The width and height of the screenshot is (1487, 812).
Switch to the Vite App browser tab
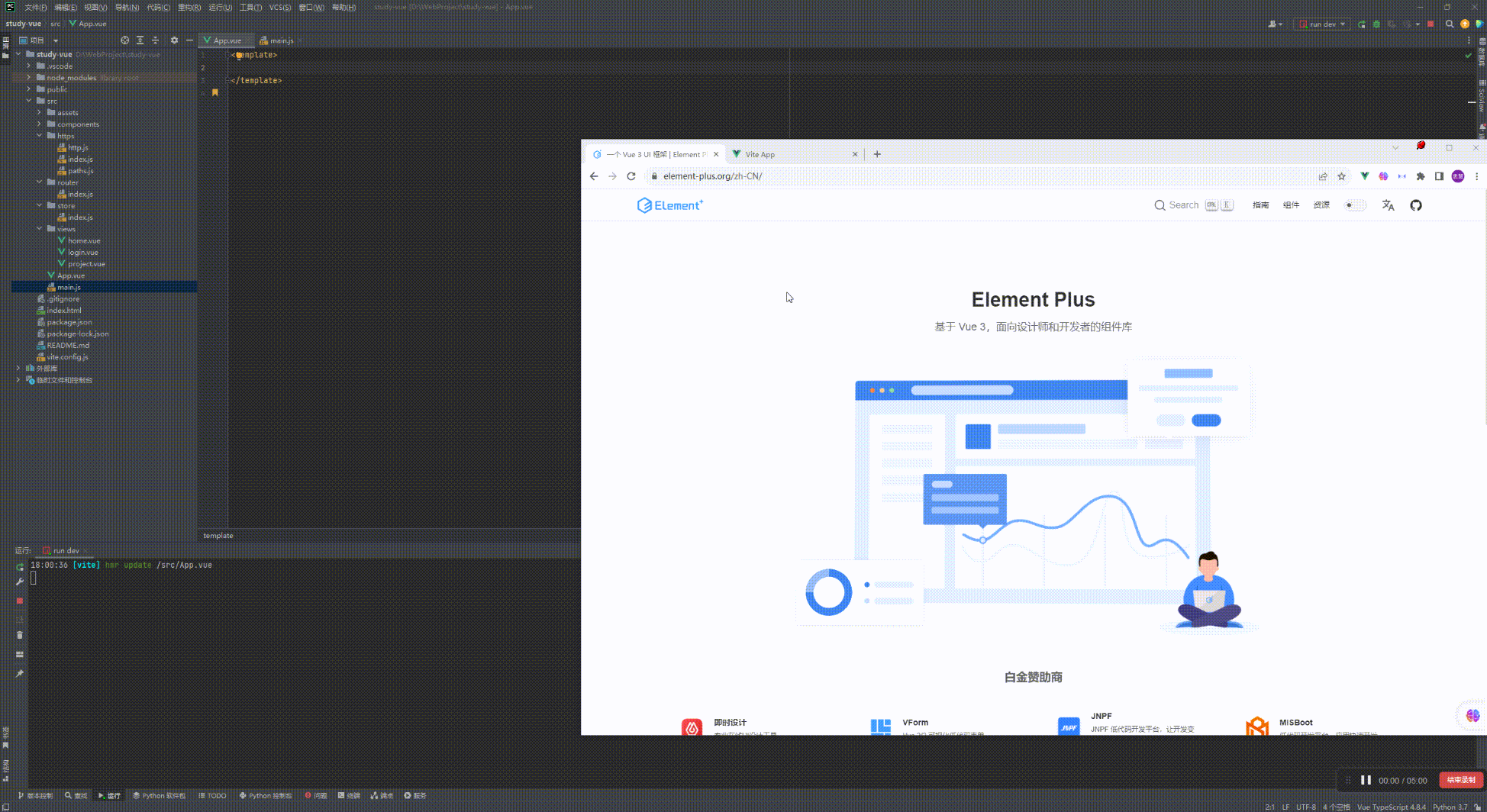[x=794, y=154]
